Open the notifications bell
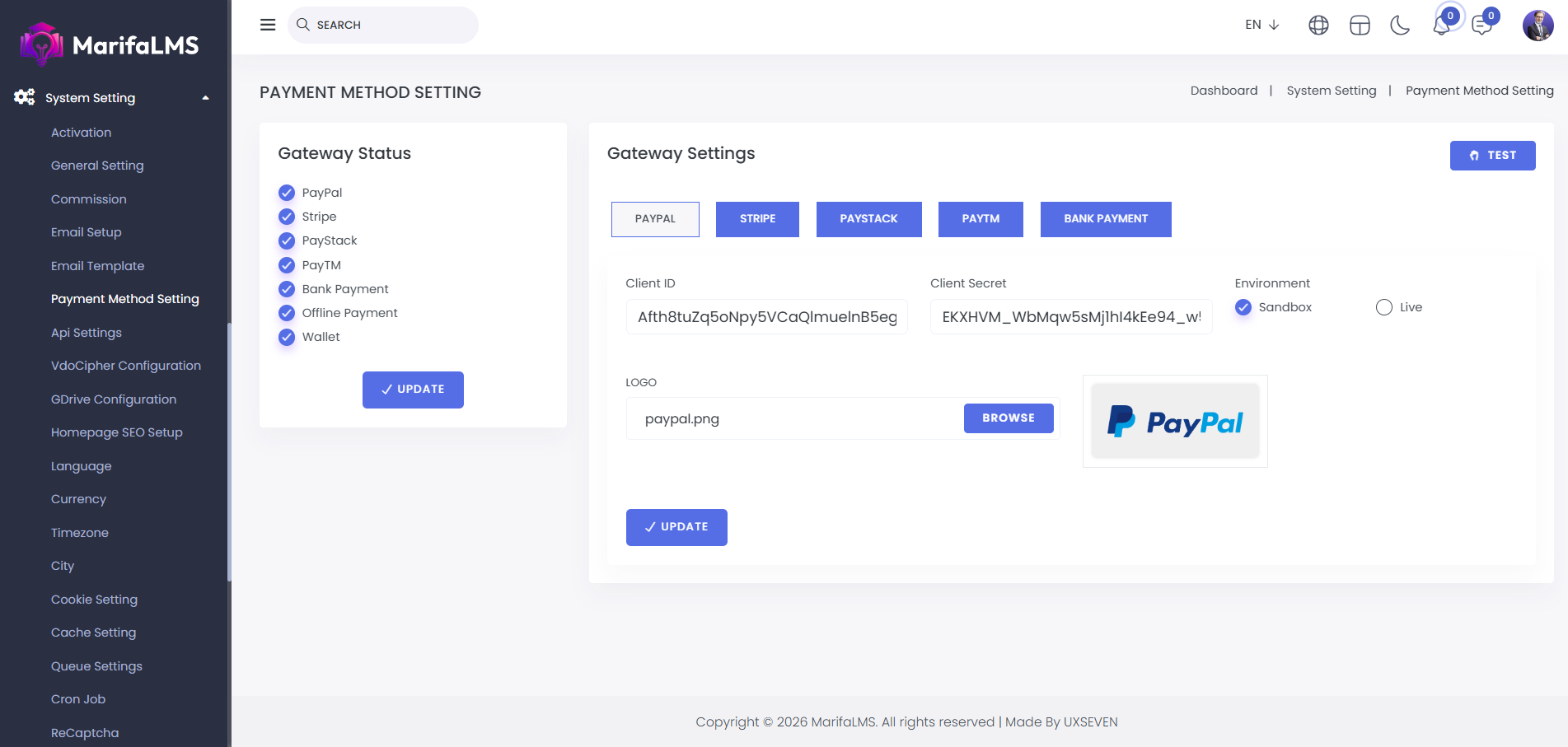 click(1441, 26)
